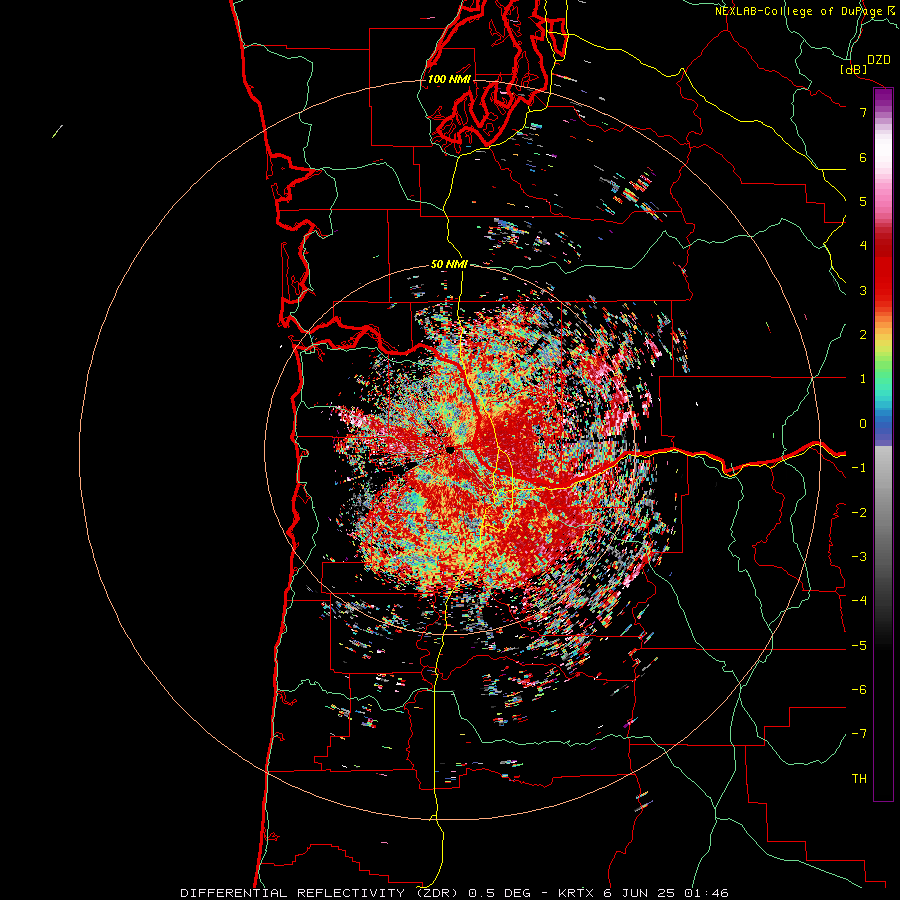900x900 pixels.
Task: Click the -7 dB scale label
Action: tap(859, 734)
